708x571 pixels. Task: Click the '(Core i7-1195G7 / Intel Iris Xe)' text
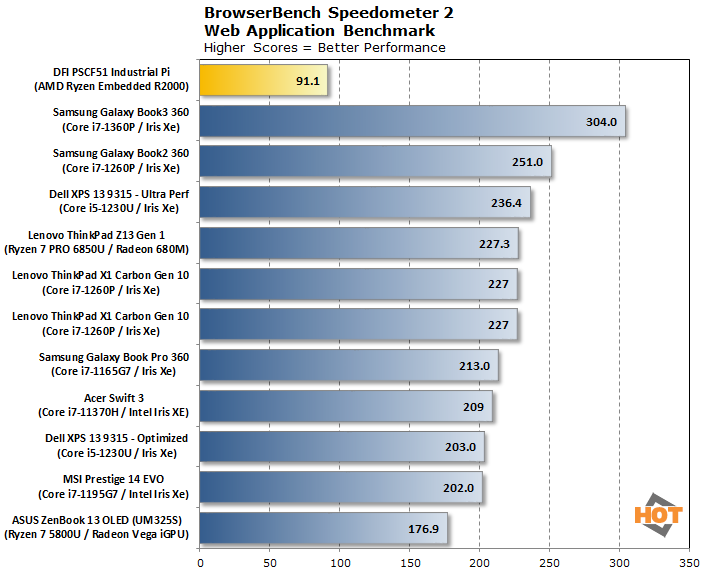pos(113,495)
